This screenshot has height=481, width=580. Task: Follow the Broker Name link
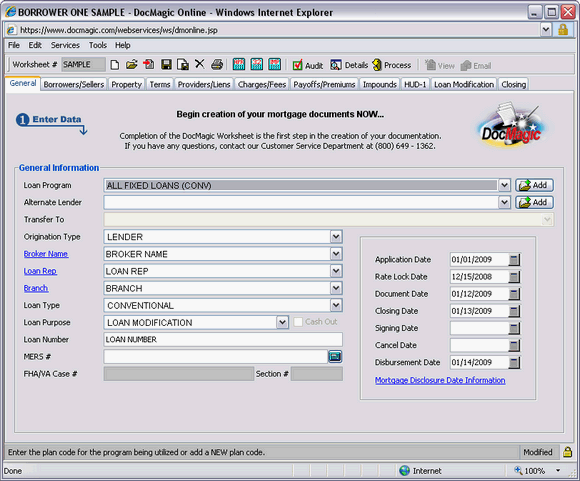pyautogui.click(x=46, y=254)
